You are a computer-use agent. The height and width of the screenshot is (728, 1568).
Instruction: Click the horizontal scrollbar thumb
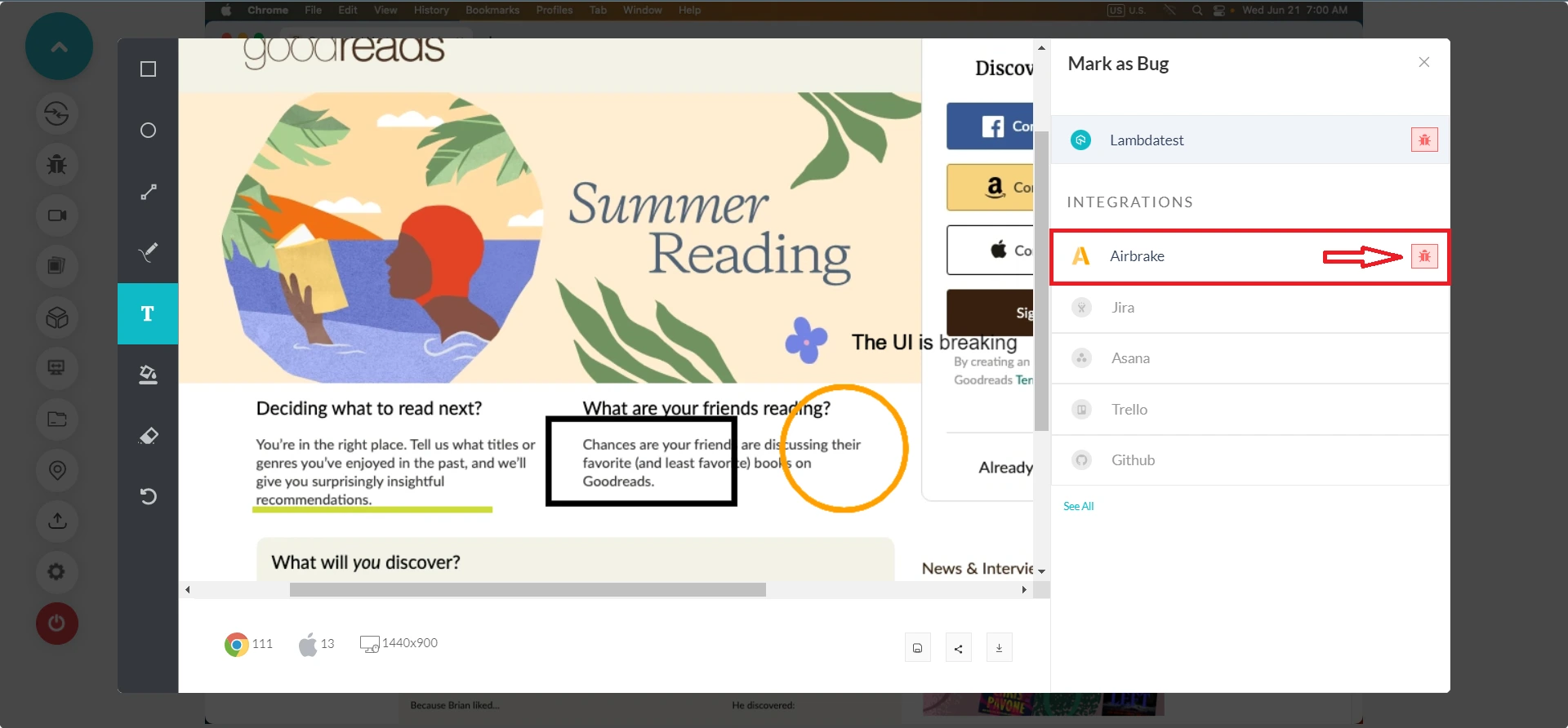tap(528, 589)
